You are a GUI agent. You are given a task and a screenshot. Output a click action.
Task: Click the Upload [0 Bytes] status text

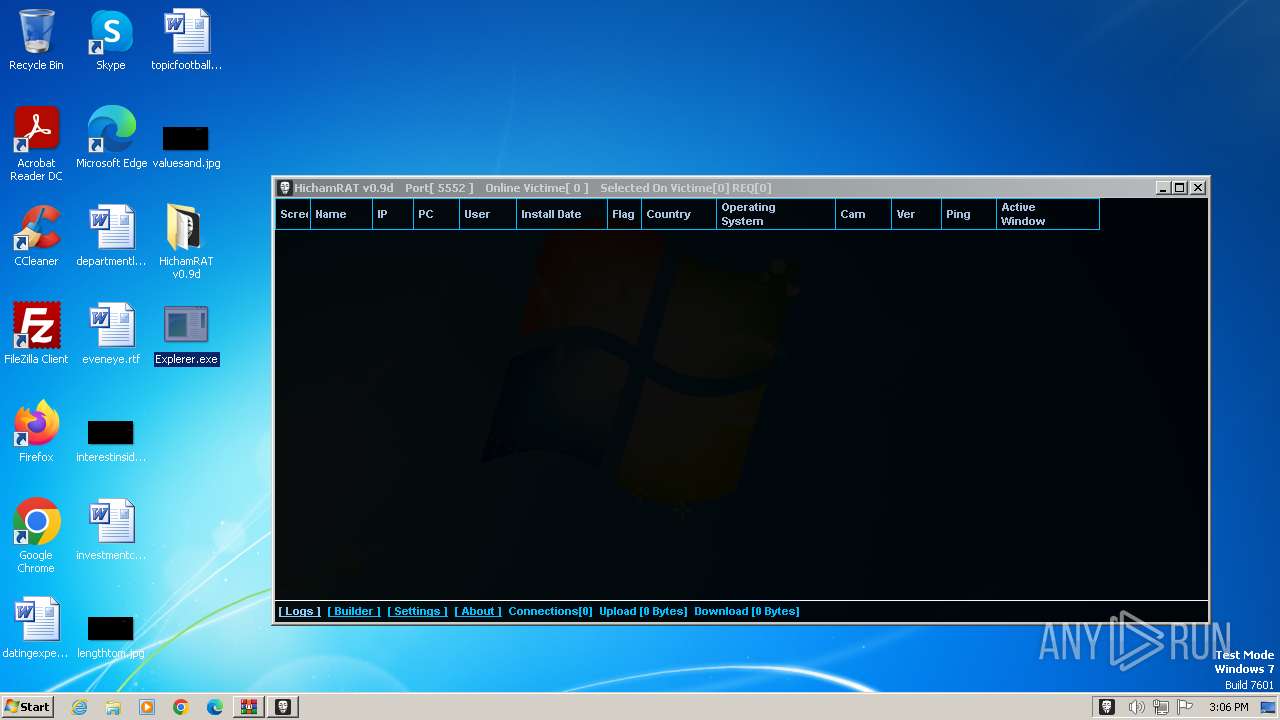[643, 611]
